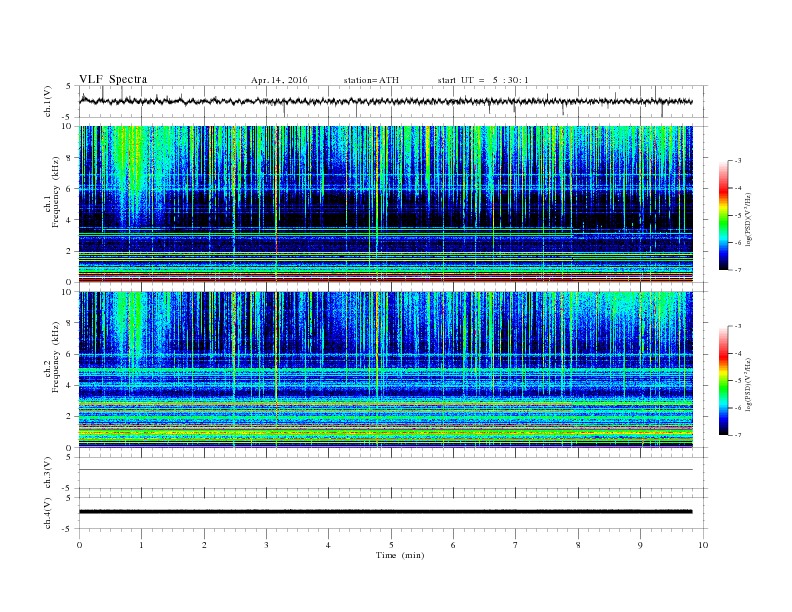Click the "9" tick on the time axis
The width and height of the screenshot is (792, 612).
tap(640, 545)
